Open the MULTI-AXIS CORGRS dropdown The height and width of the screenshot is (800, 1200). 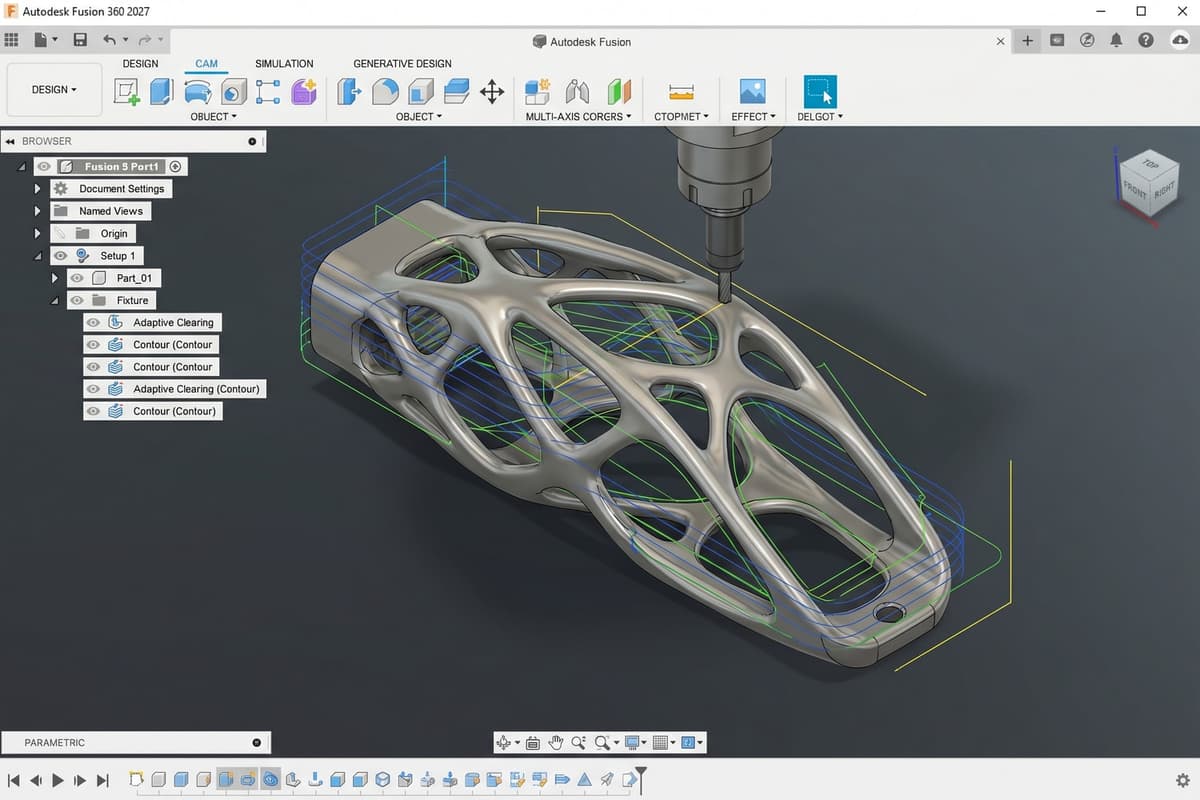click(579, 117)
